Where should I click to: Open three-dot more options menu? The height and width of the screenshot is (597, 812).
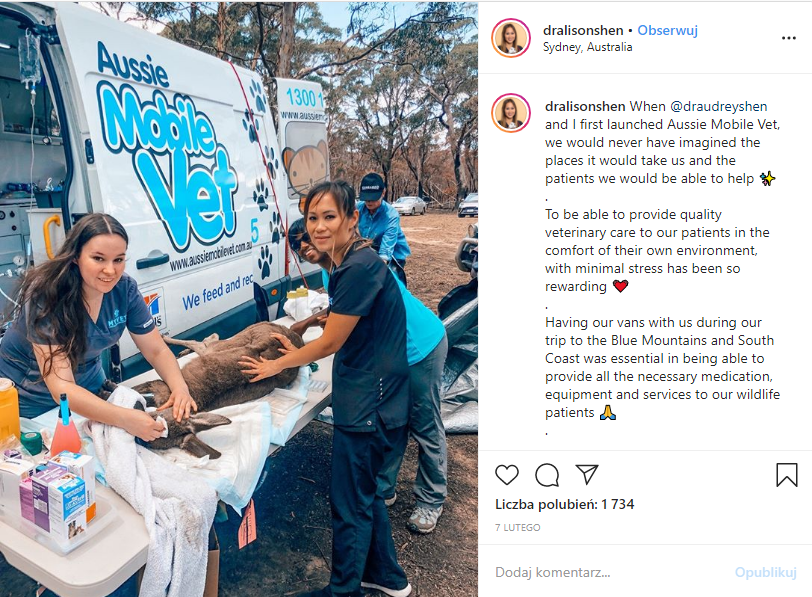pos(788,38)
